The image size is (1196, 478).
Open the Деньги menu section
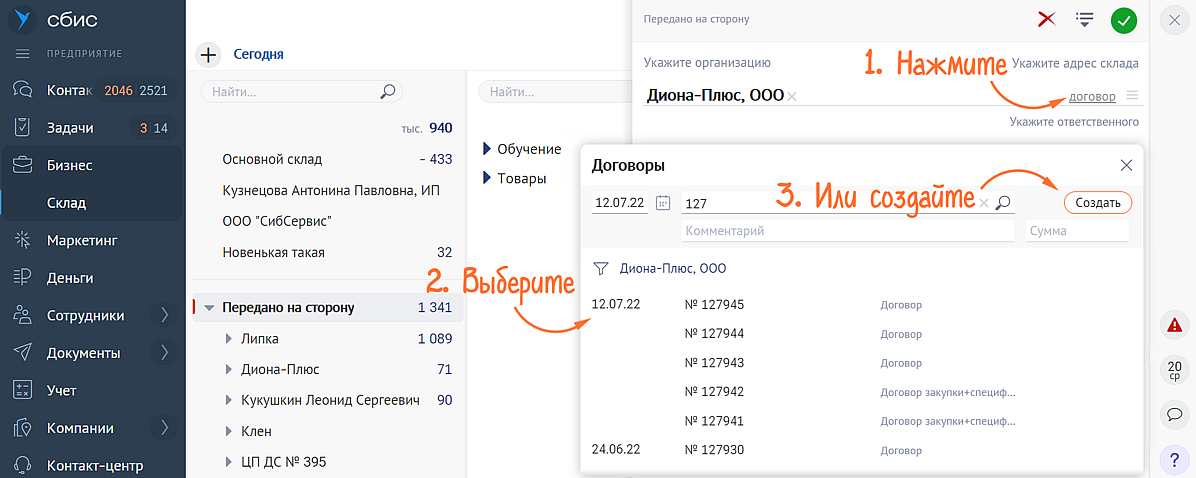point(70,278)
